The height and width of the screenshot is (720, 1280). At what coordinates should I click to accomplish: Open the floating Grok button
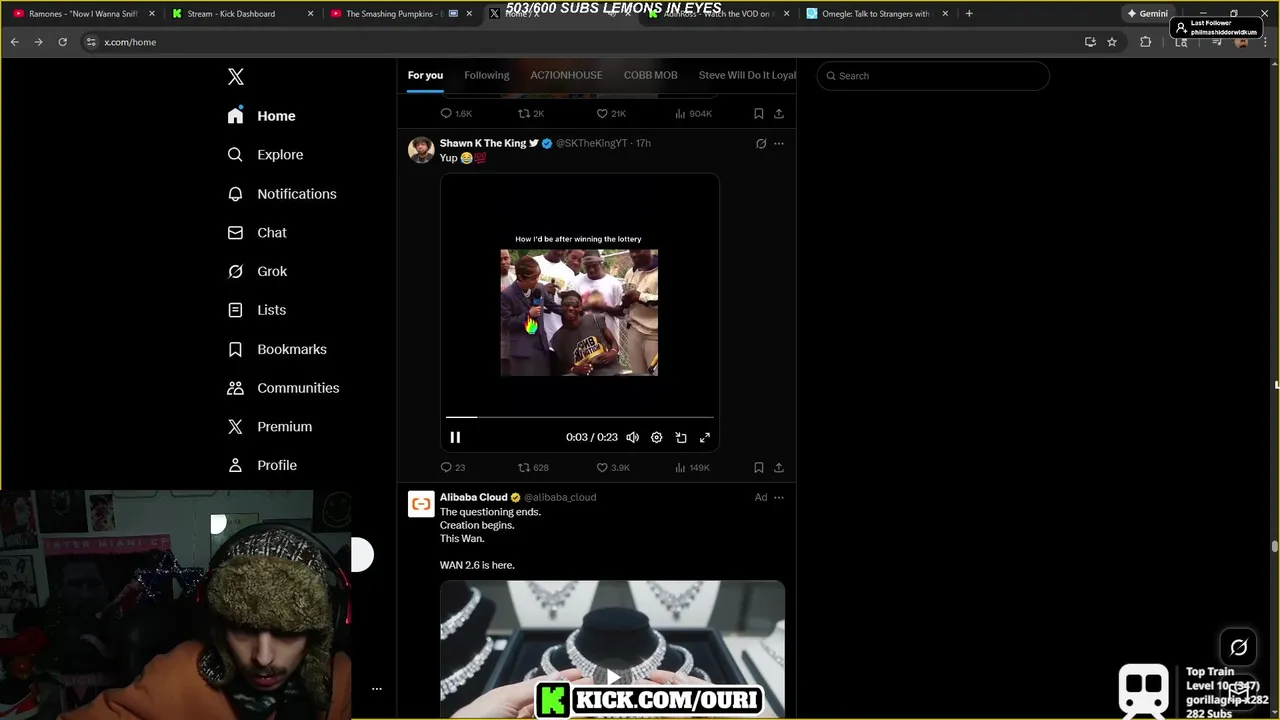point(1238,647)
